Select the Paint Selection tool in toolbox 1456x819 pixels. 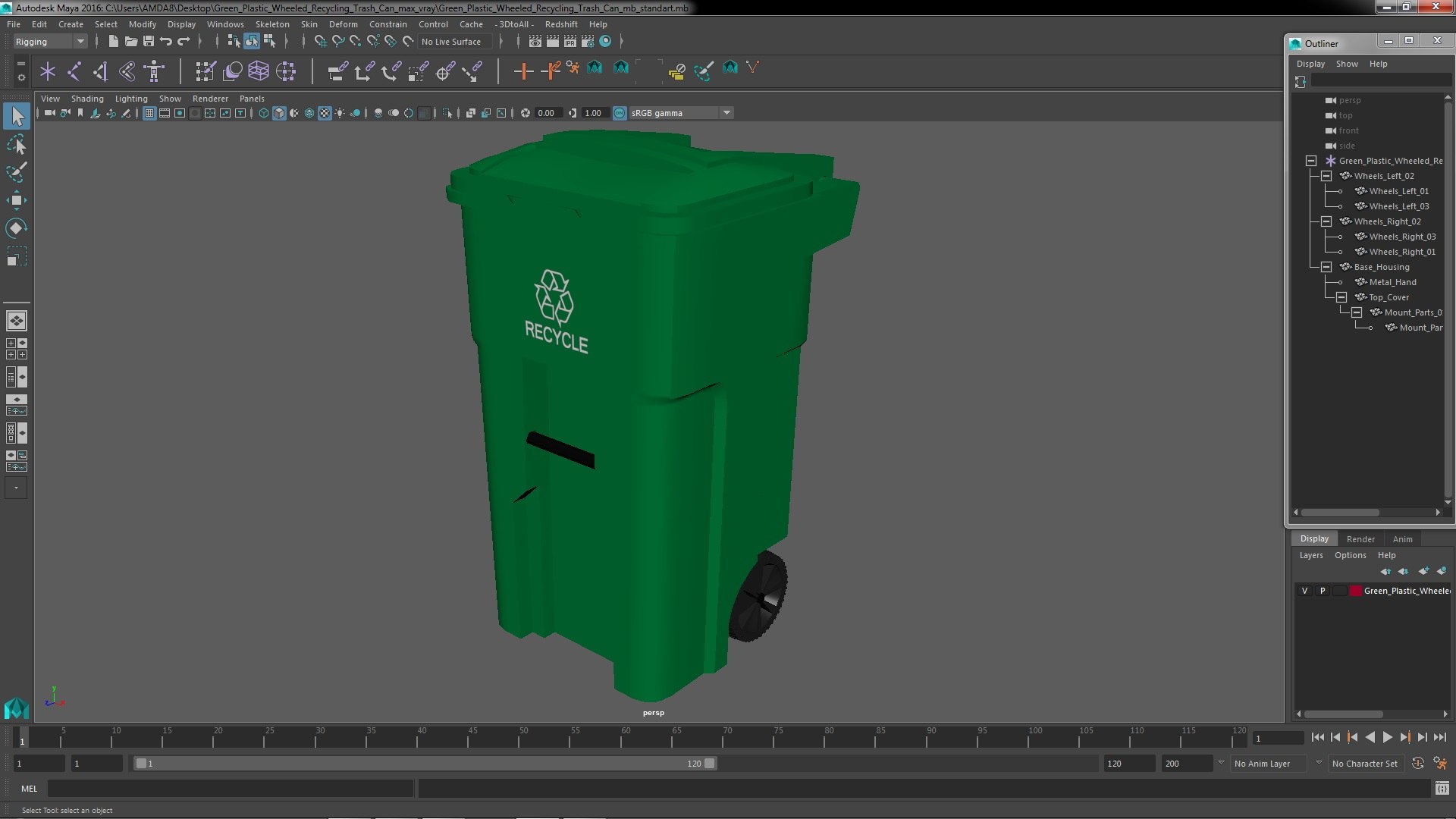click(x=16, y=172)
